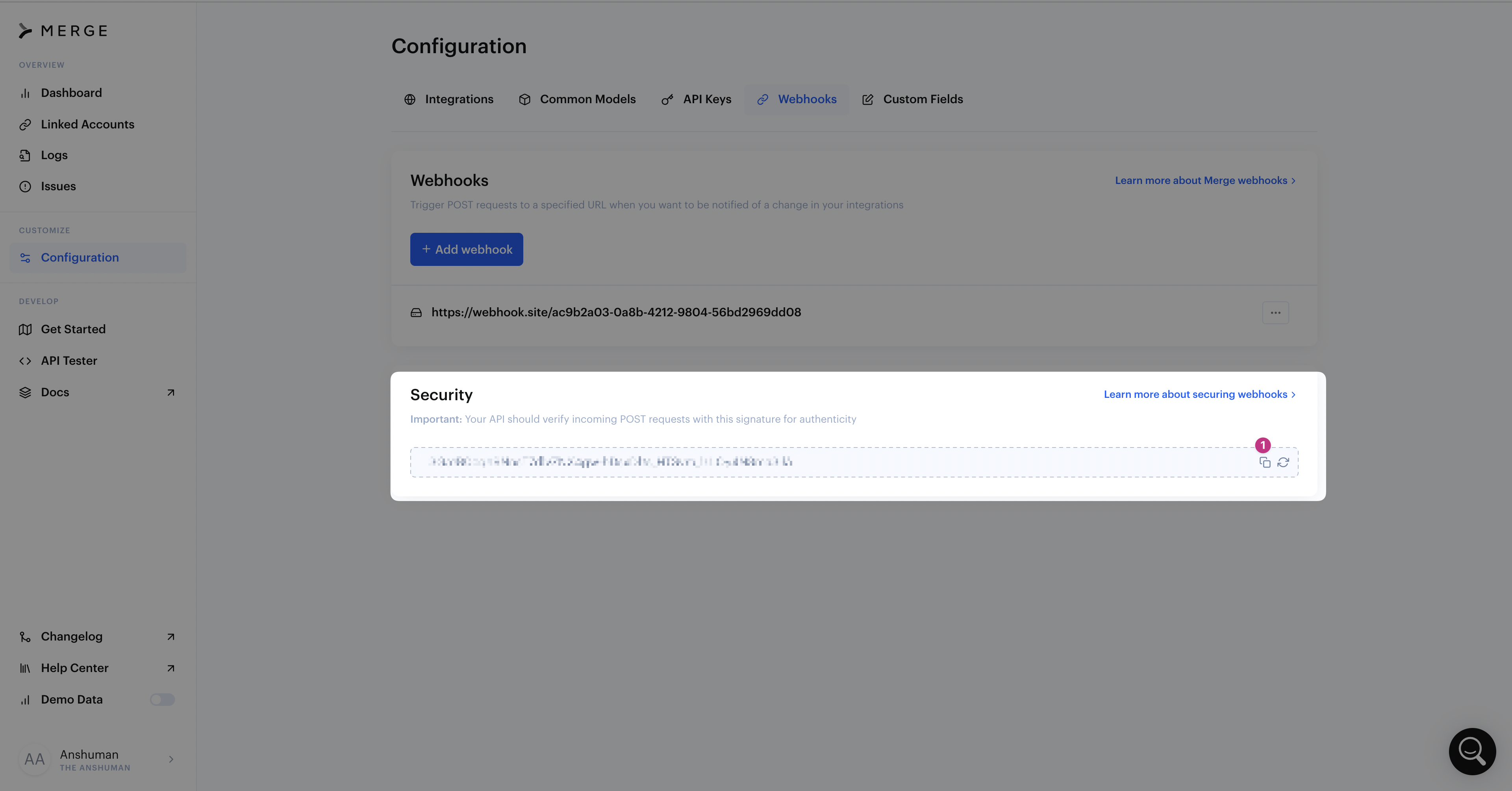The image size is (1512, 791).
Task: Switch to API Keys tab
Action: coord(696,99)
